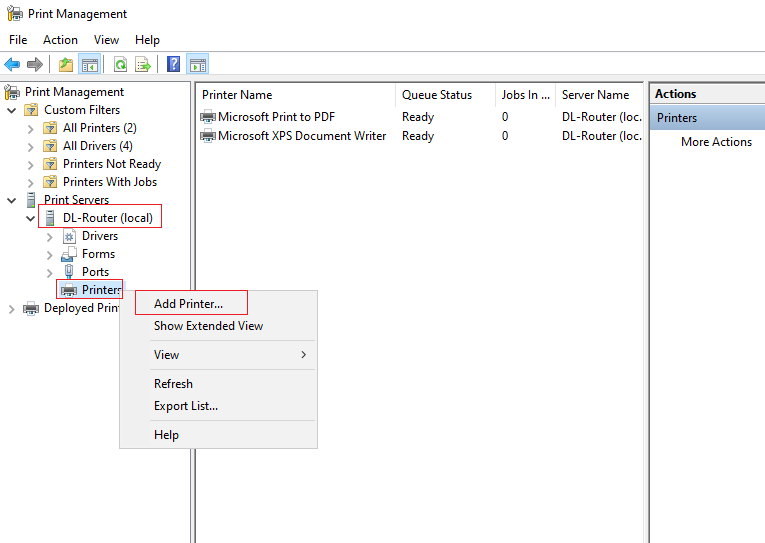Choose Add Printer... from context menu

click(188, 303)
